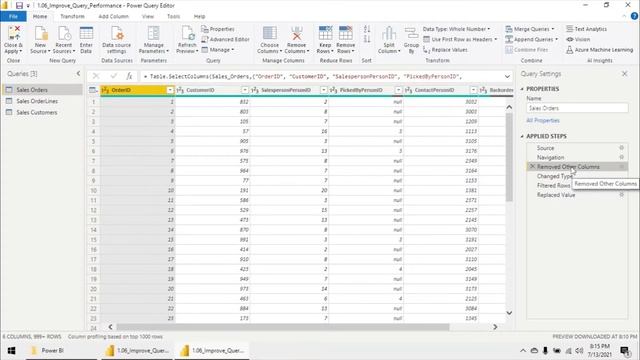Open the CustomerID column filter dropdown
This screenshot has height=360, width=640.
pyautogui.click(x=244, y=90)
